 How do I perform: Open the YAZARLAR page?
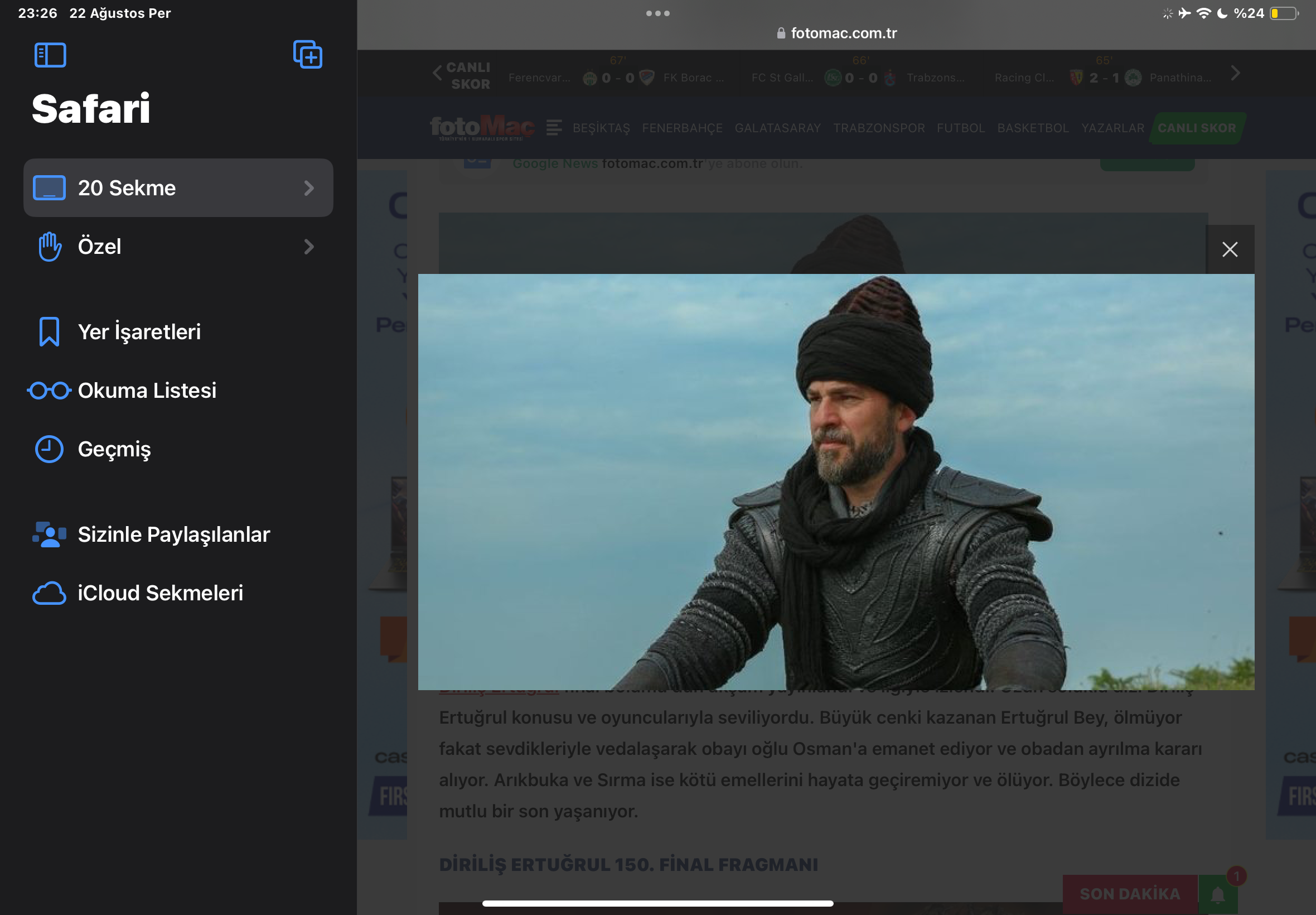pyautogui.click(x=1112, y=128)
